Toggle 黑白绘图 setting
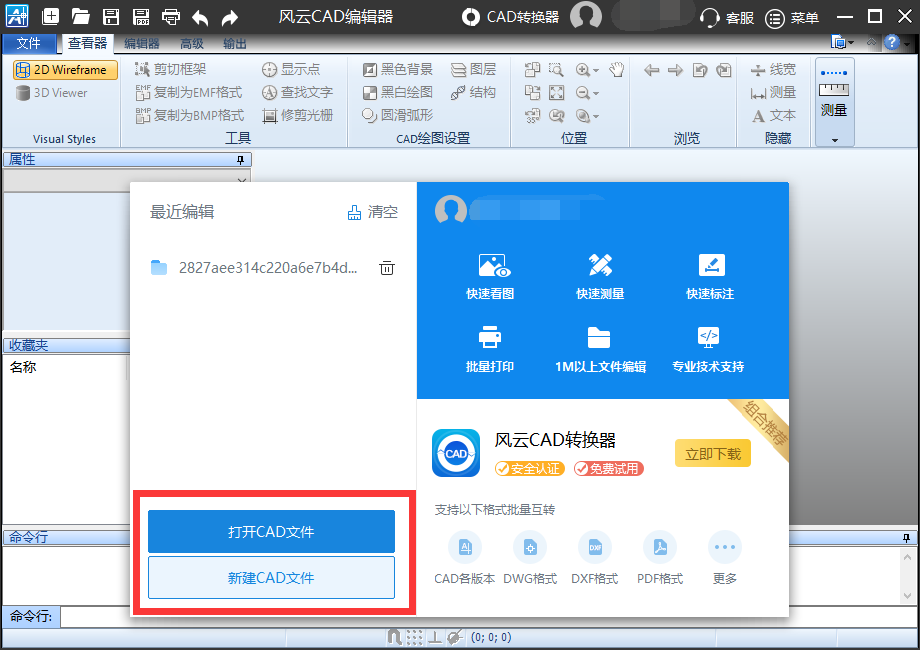The image size is (920, 650). pyautogui.click(x=397, y=92)
